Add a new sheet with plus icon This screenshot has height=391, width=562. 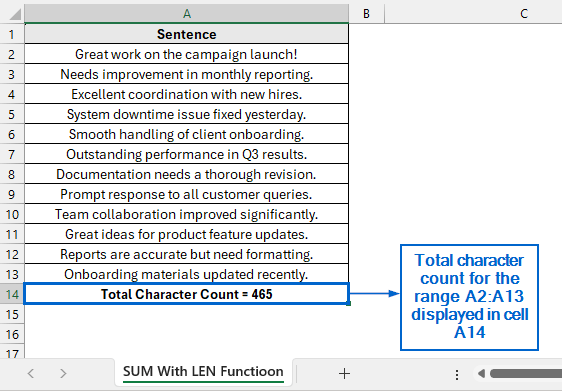[x=344, y=373]
